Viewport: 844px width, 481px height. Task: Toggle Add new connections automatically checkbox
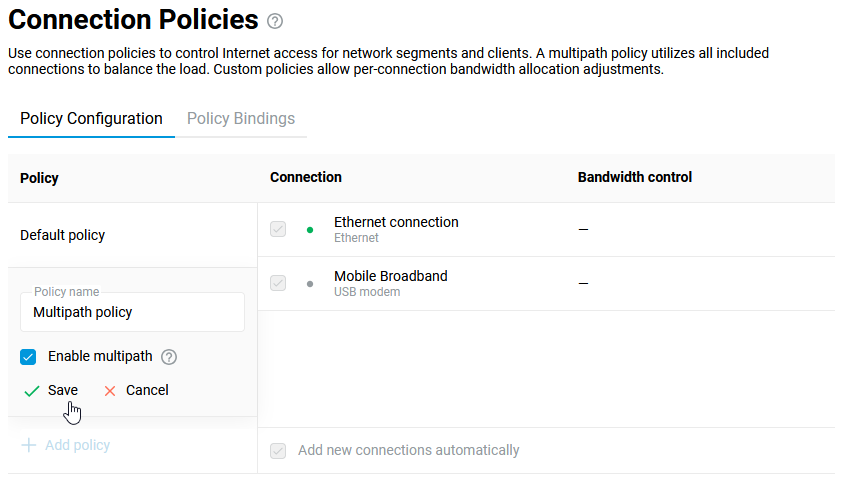[x=278, y=451]
